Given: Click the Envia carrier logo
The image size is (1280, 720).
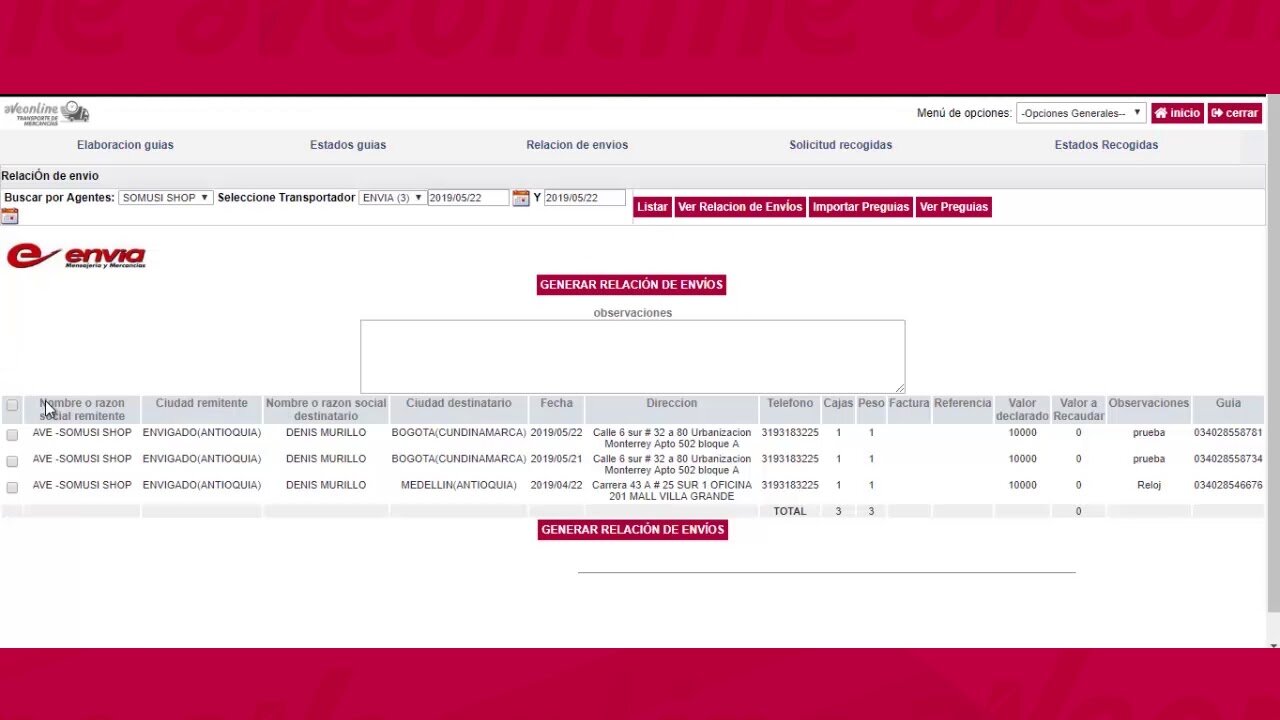Looking at the screenshot, I should (76, 256).
